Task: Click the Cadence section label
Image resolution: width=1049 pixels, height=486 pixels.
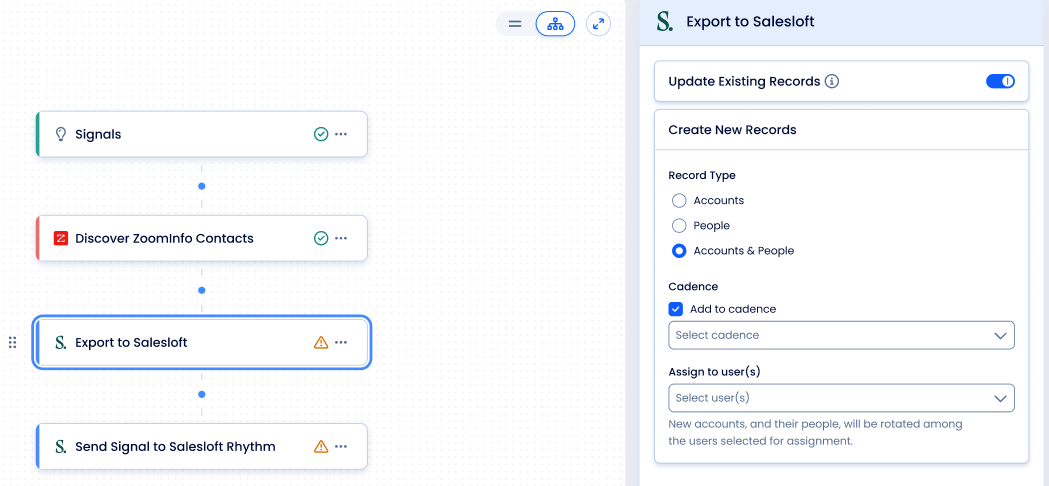Action: 693,287
